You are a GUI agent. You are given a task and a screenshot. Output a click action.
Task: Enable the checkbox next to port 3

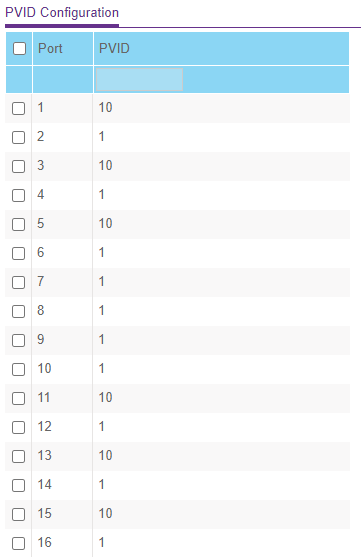click(18, 166)
